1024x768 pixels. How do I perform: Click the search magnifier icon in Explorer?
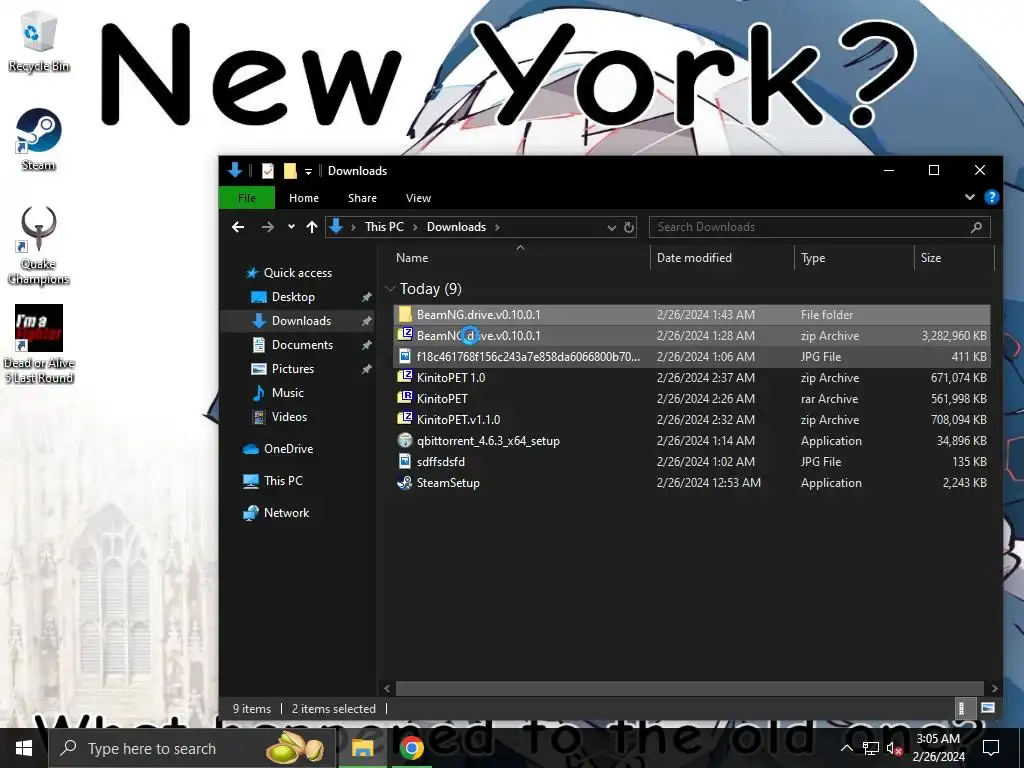click(976, 227)
